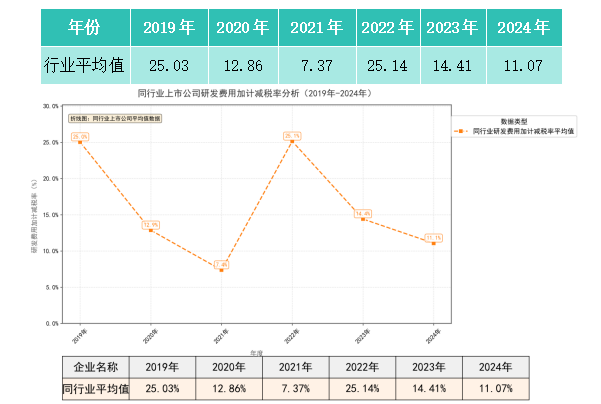Click the 2021 lowest data point marker
Viewport: 601px width, 404px height.
[221, 270]
